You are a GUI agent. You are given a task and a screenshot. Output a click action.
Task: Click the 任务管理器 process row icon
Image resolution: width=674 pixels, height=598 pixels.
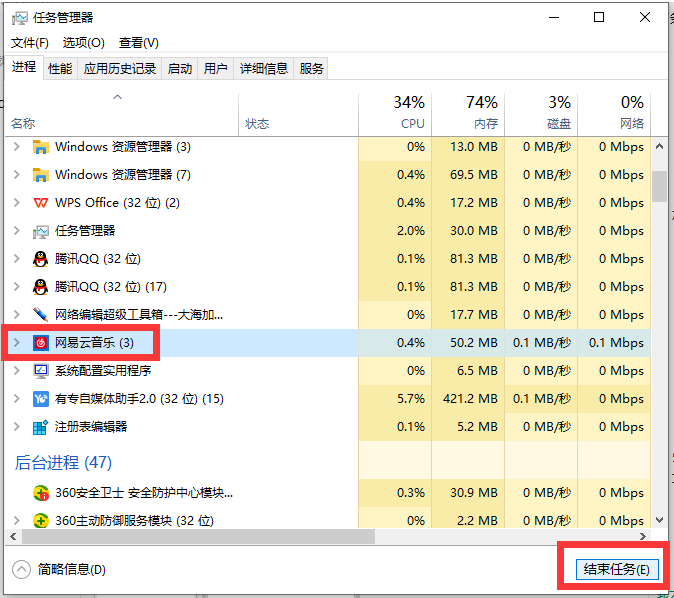tap(40, 231)
